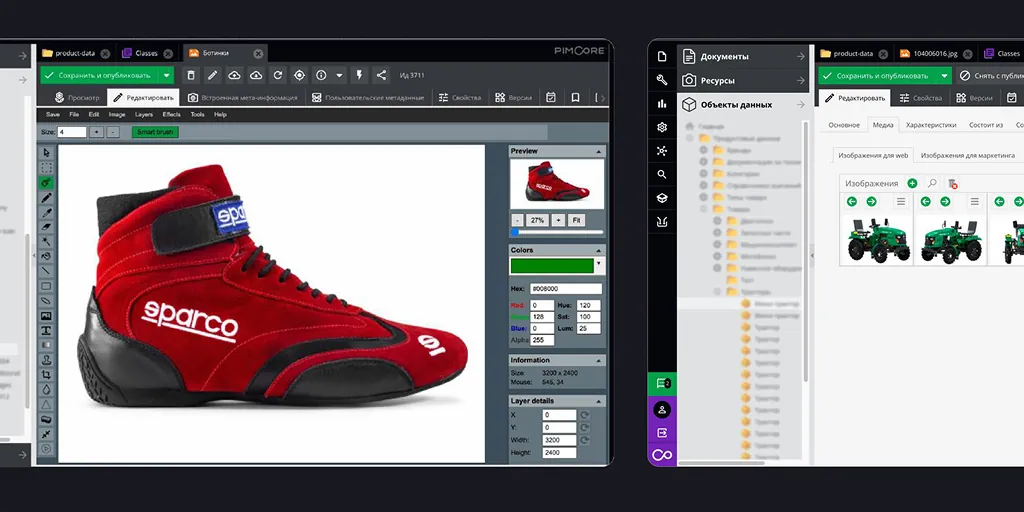Expand the Документы panel arrow
1024x512 pixels.
[x=801, y=57]
